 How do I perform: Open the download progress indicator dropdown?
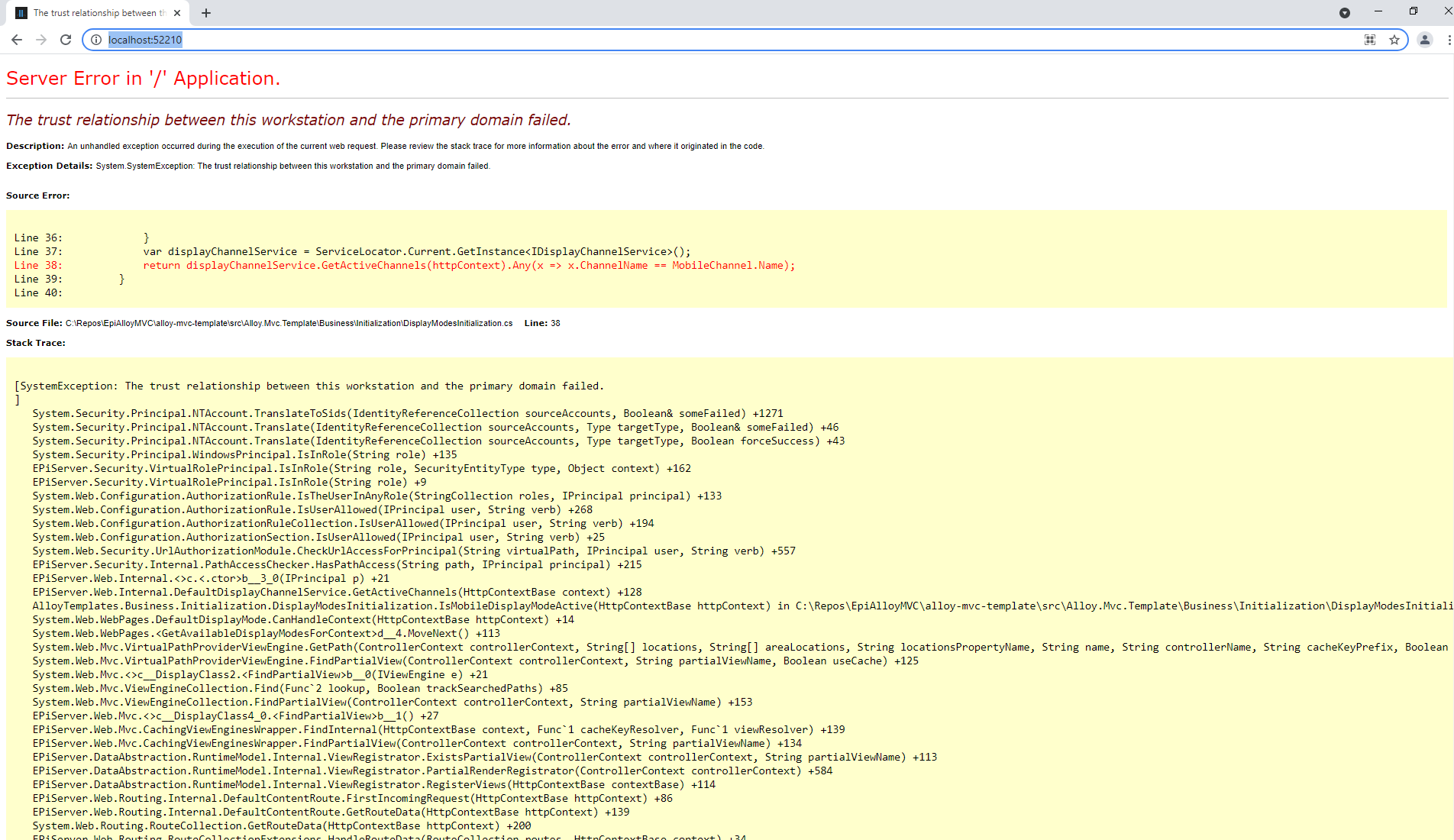(x=1345, y=12)
